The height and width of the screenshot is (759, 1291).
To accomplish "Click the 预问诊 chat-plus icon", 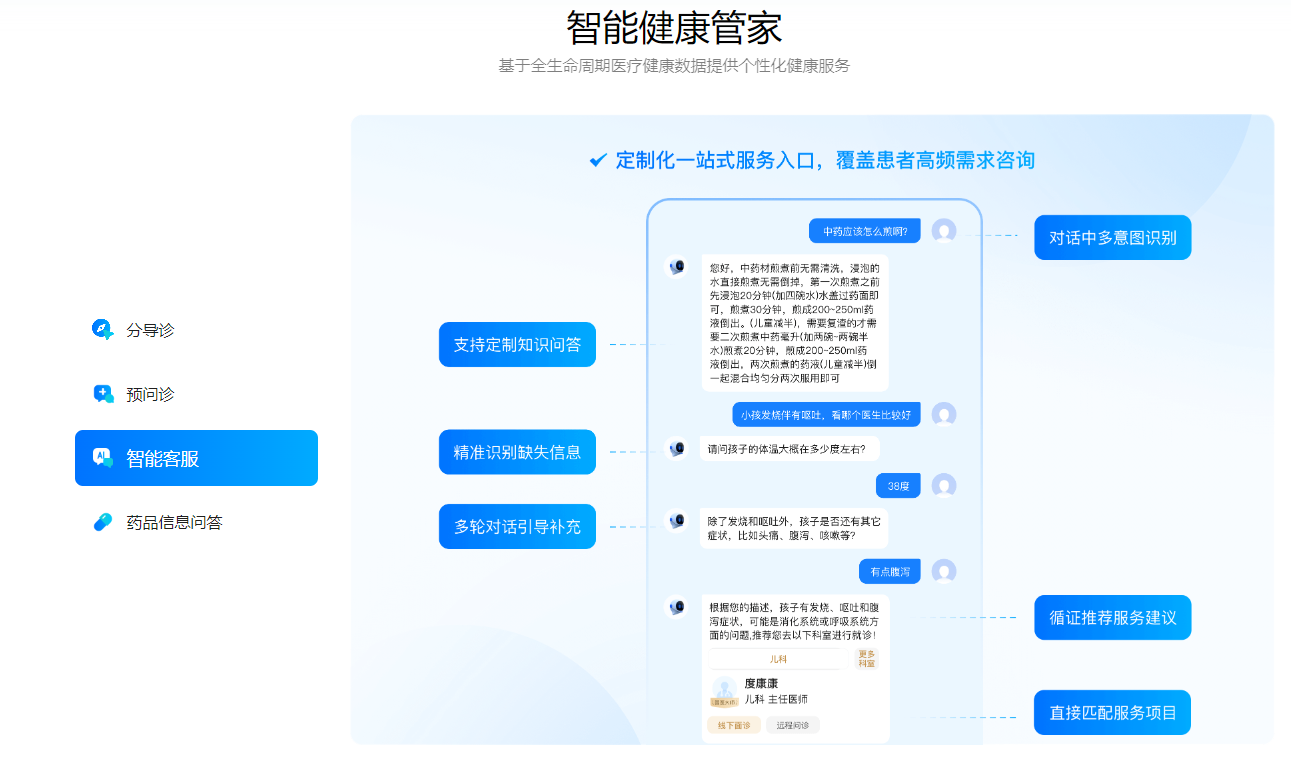I will click(103, 394).
